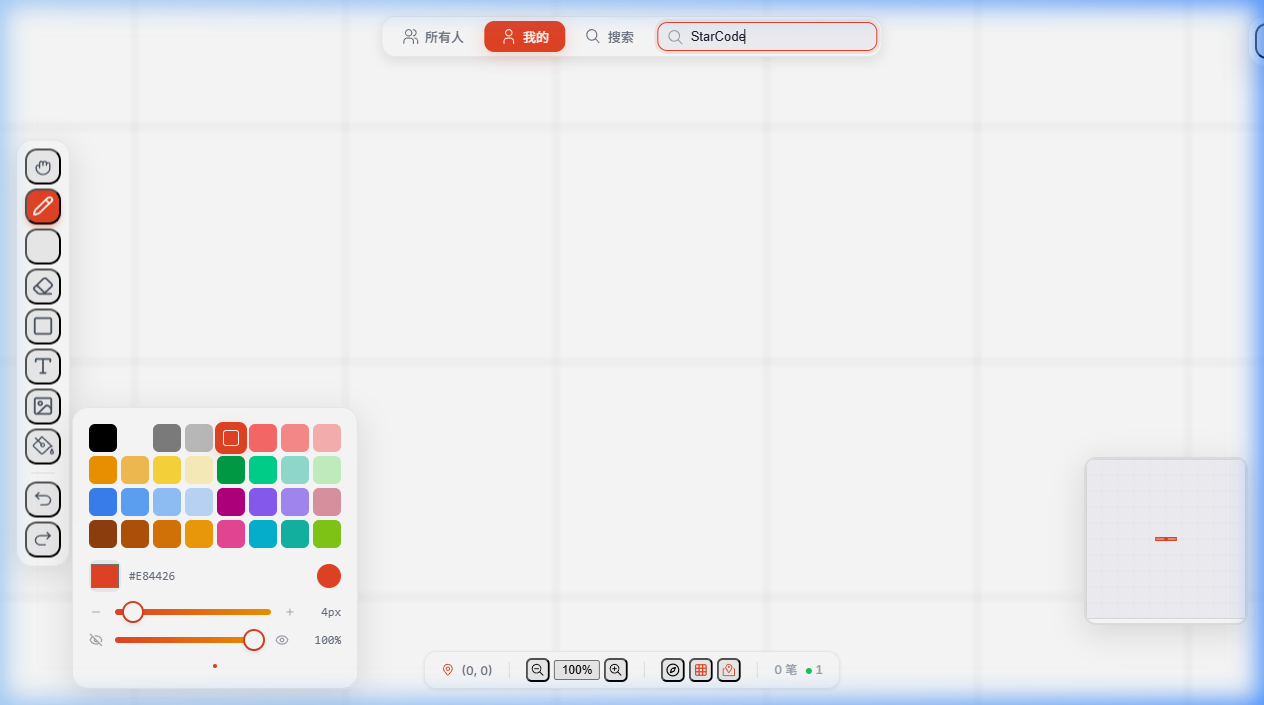Switch to the 我的 tab

tap(525, 37)
